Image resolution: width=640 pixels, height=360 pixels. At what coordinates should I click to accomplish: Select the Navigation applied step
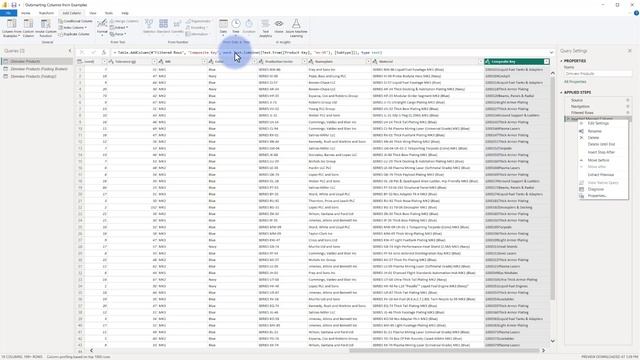(x=580, y=106)
